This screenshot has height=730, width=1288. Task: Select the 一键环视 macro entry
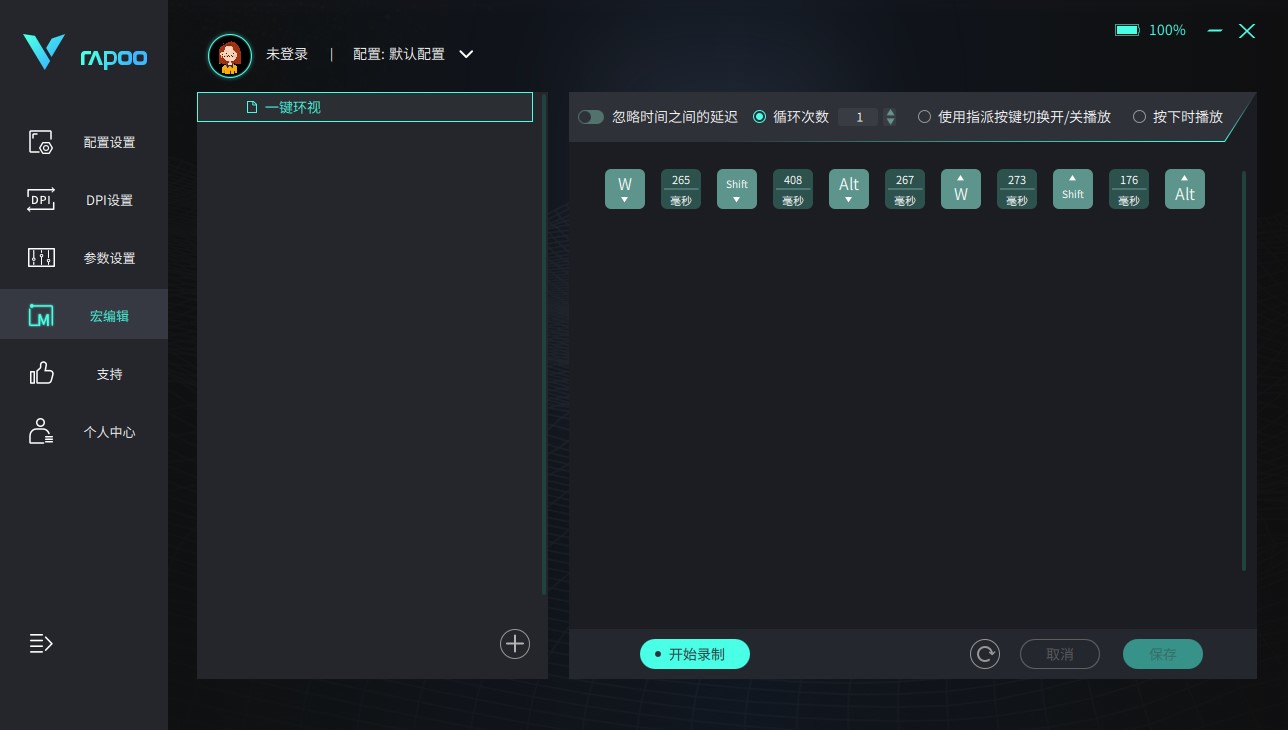[x=365, y=107]
